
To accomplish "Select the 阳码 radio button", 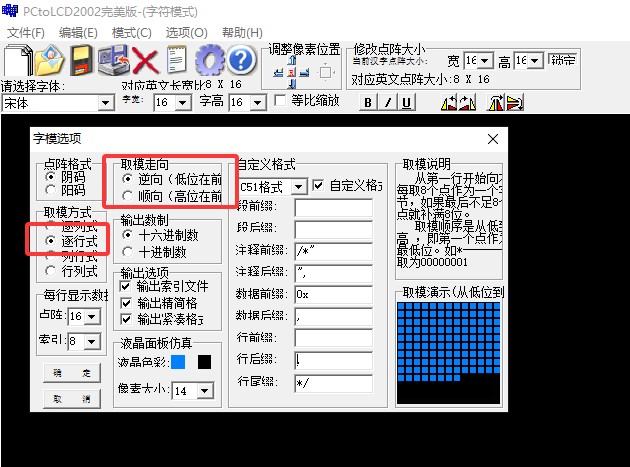I will coord(51,190).
